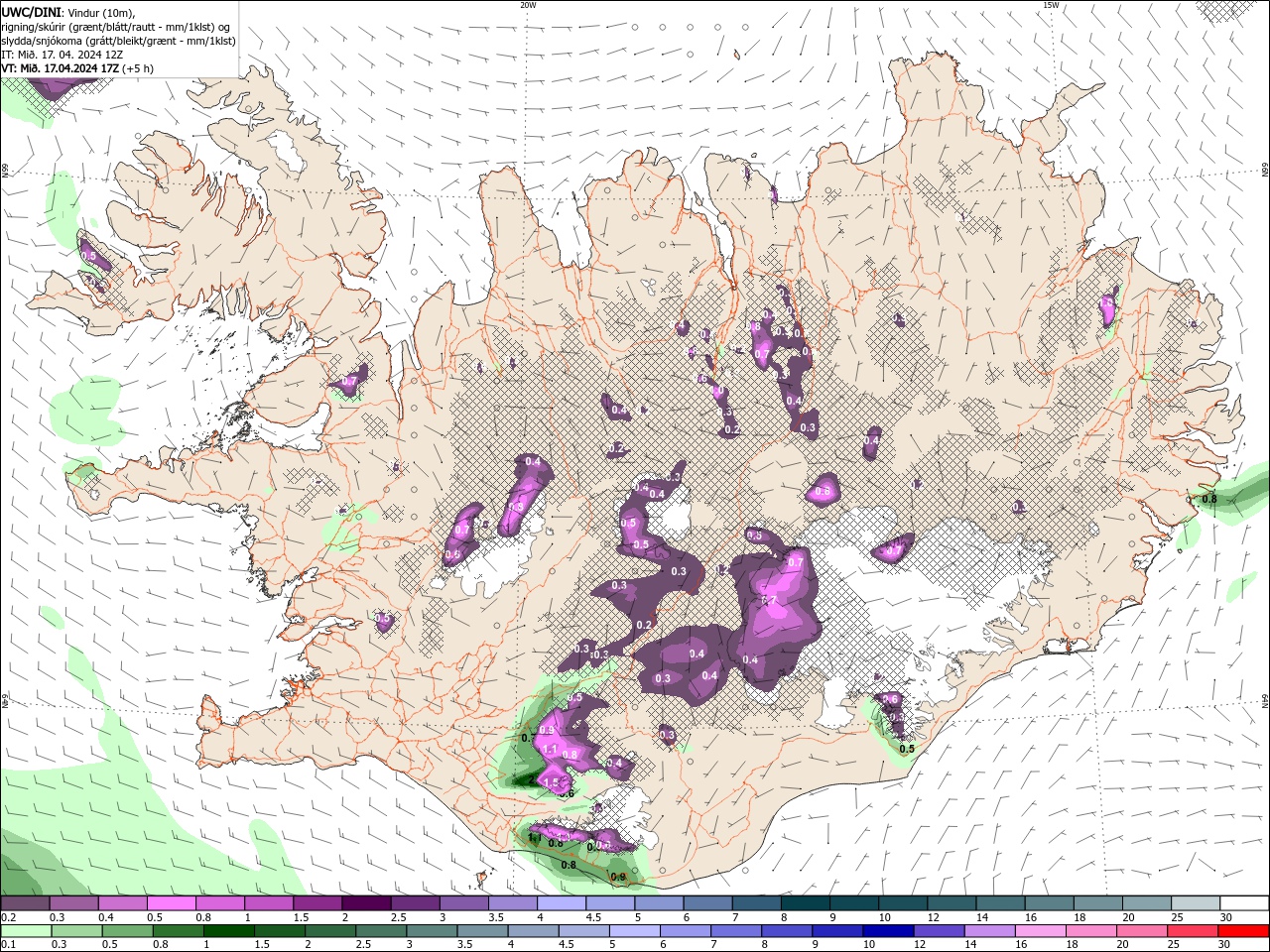Click the UWC/DINI title text
The image size is (1270, 952).
pos(32,12)
